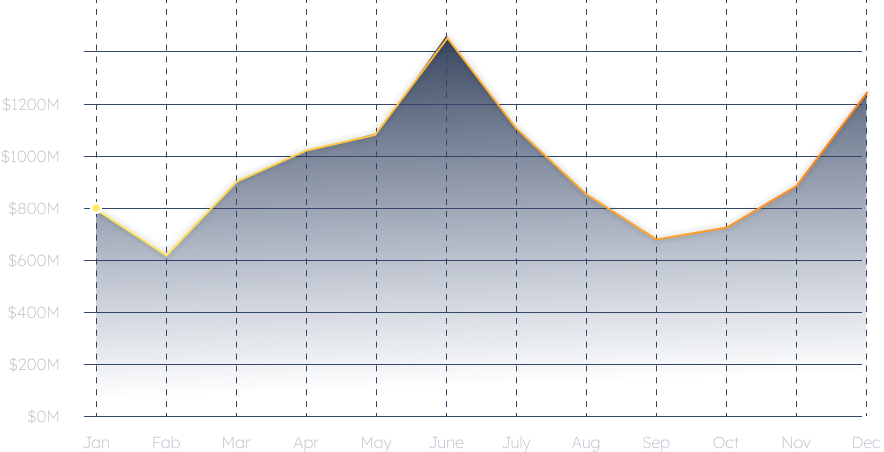Click the September low point on the line
The width and height of the screenshot is (884, 452).
coord(656,239)
